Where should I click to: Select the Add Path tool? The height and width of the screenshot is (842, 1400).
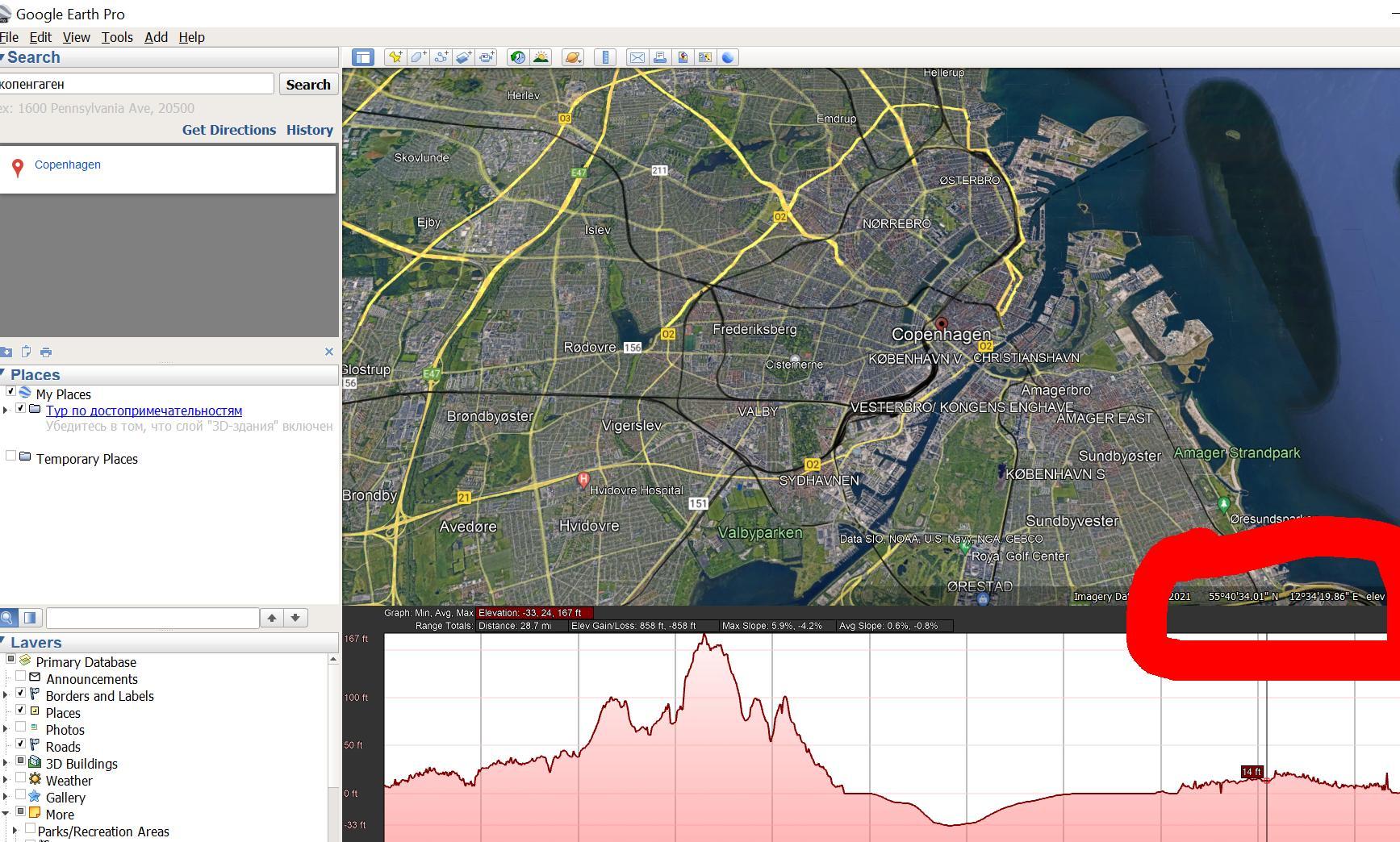441,57
